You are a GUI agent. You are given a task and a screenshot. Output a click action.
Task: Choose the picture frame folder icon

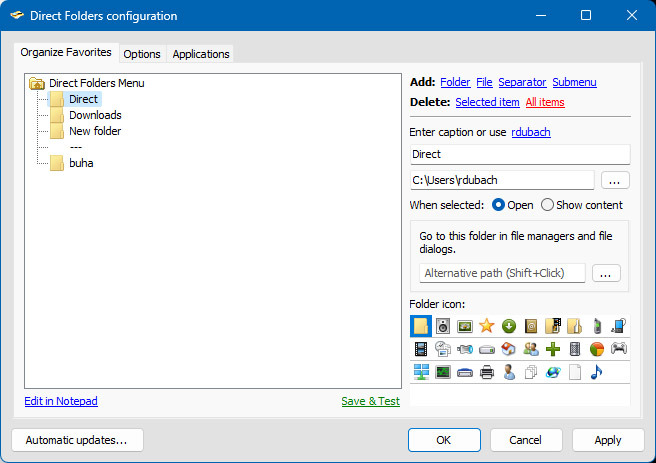(465, 326)
